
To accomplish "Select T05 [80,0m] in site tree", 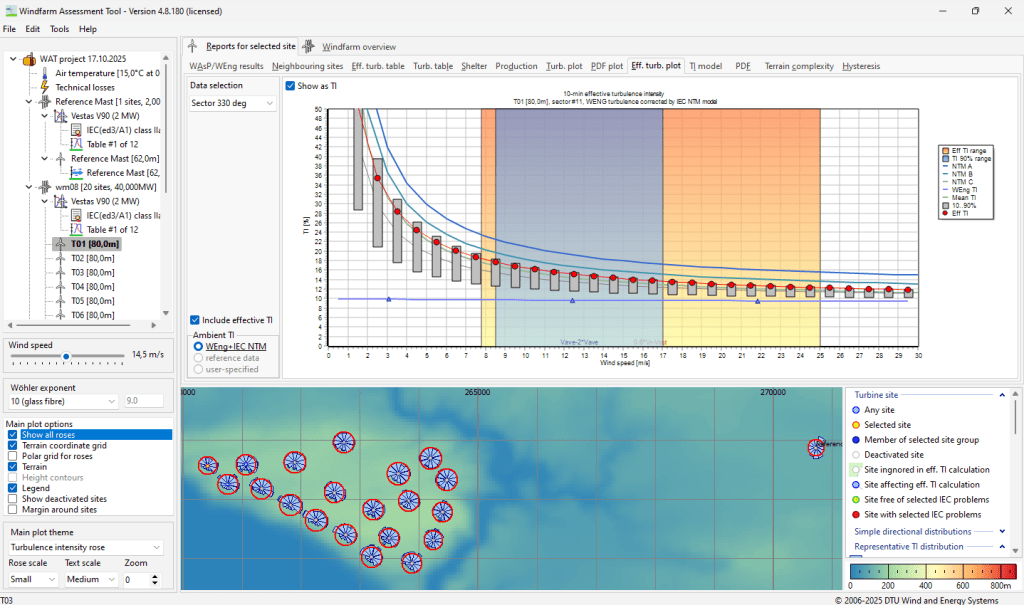I will click(94, 300).
